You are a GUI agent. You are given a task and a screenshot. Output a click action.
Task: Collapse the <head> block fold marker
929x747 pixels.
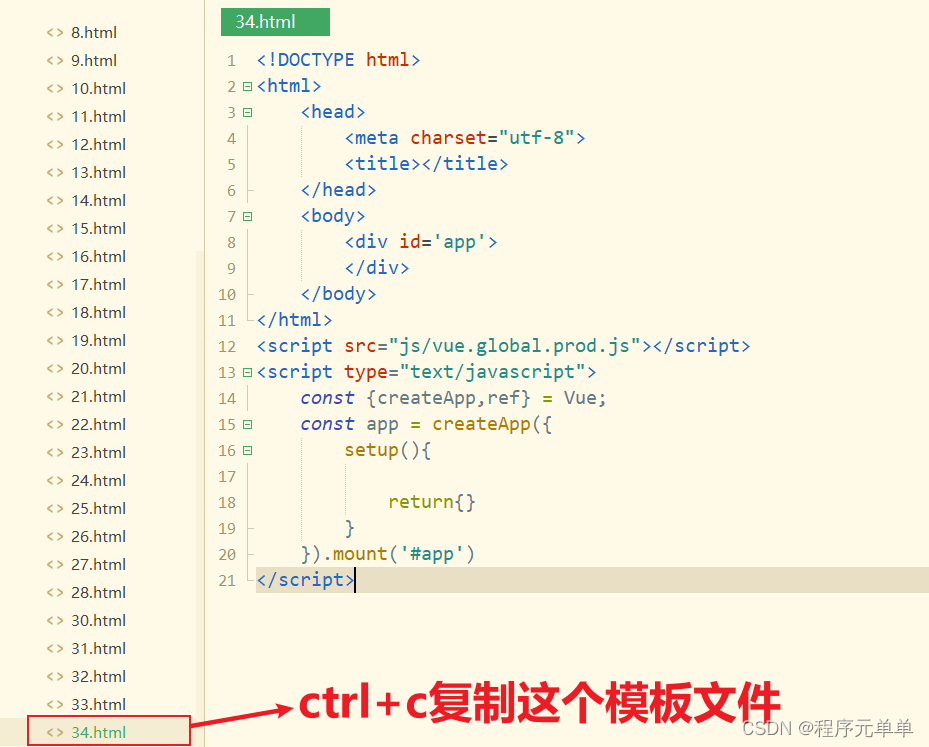tap(246, 112)
